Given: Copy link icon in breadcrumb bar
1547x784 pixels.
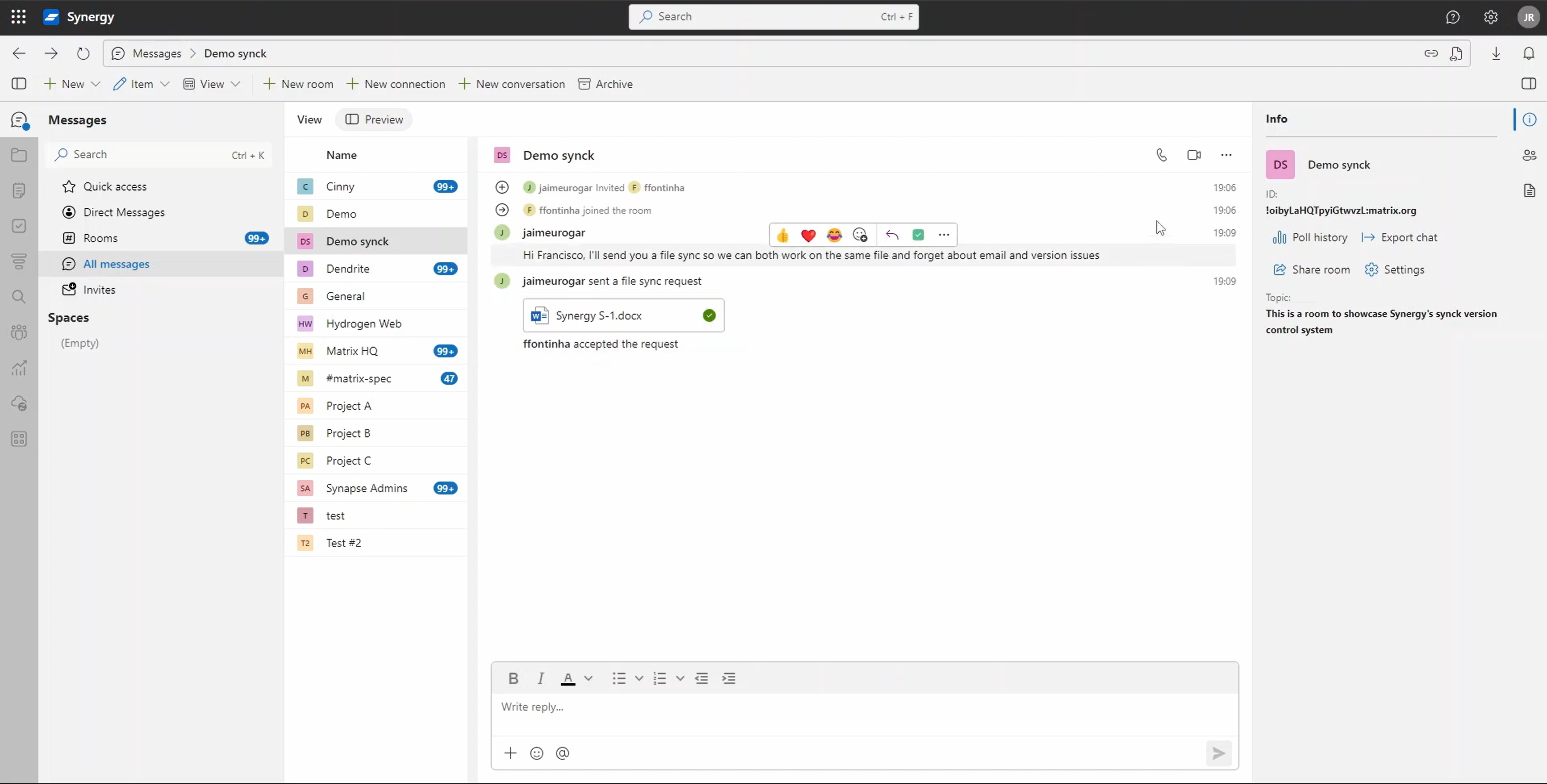Looking at the screenshot, I should click(x=1431, y=54).
